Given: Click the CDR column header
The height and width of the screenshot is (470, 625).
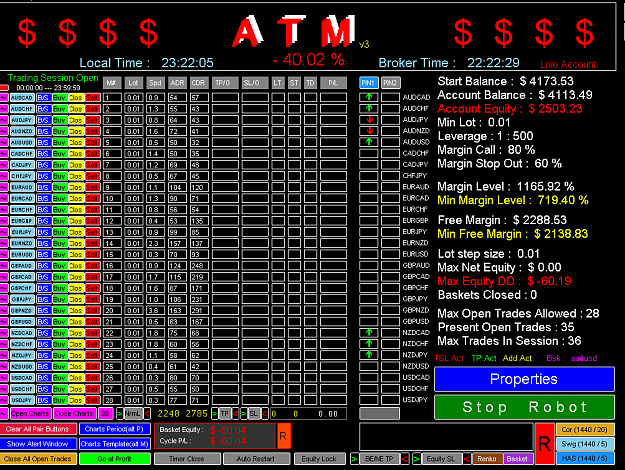Looking at the screenshot, I should (199, 83).
